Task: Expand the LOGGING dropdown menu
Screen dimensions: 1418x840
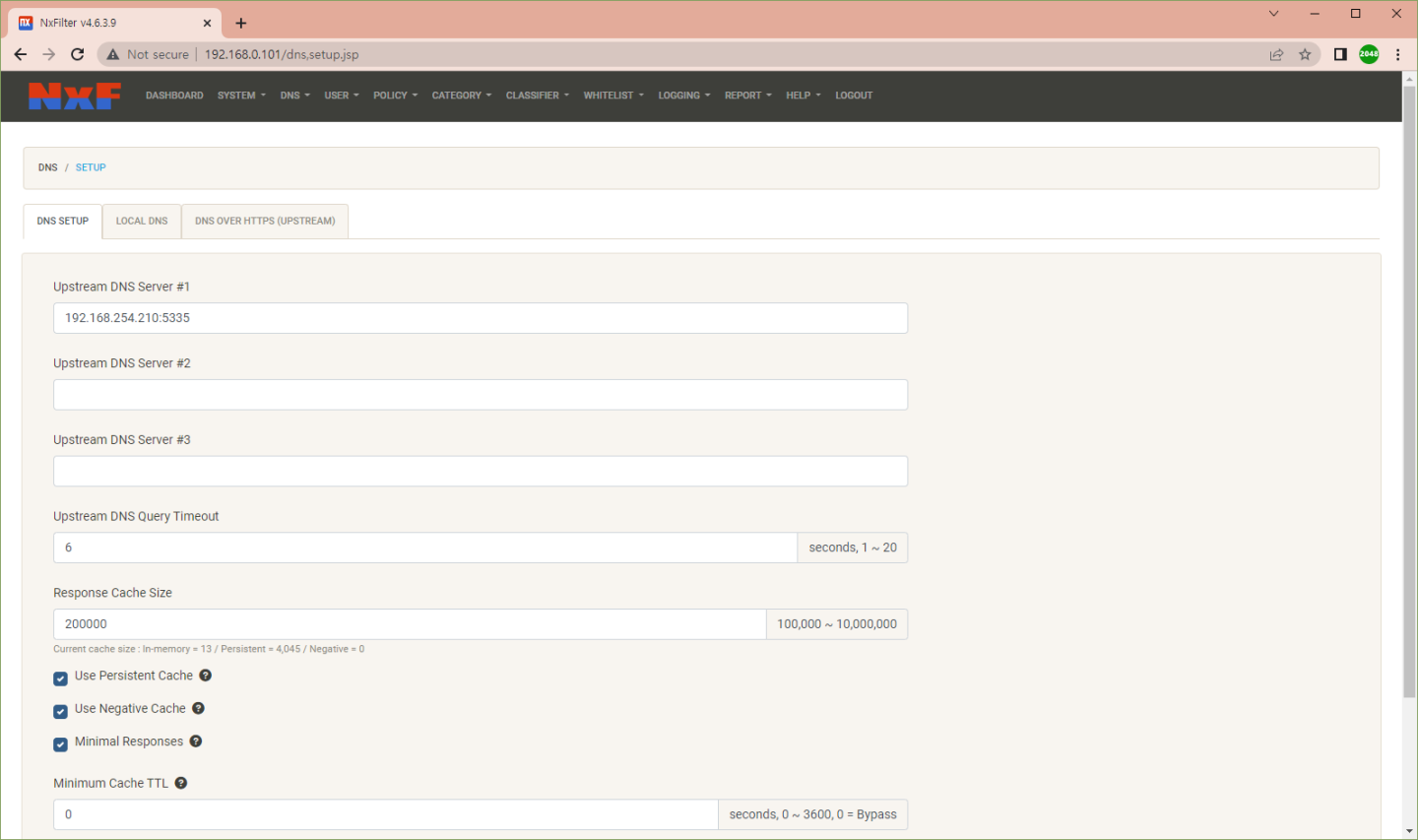Action: [683, 96]
